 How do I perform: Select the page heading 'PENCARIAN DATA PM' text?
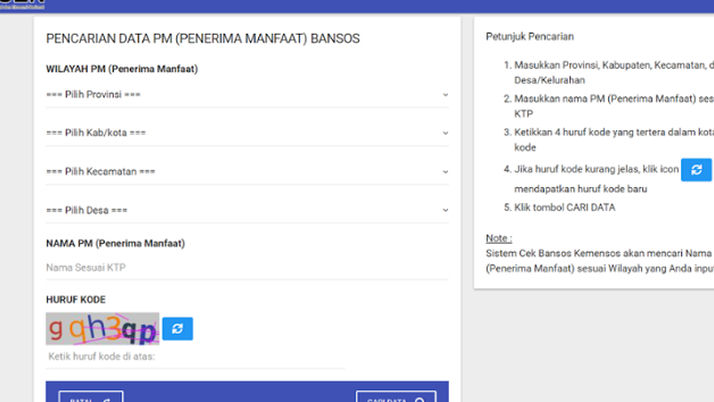coord(203,39)
